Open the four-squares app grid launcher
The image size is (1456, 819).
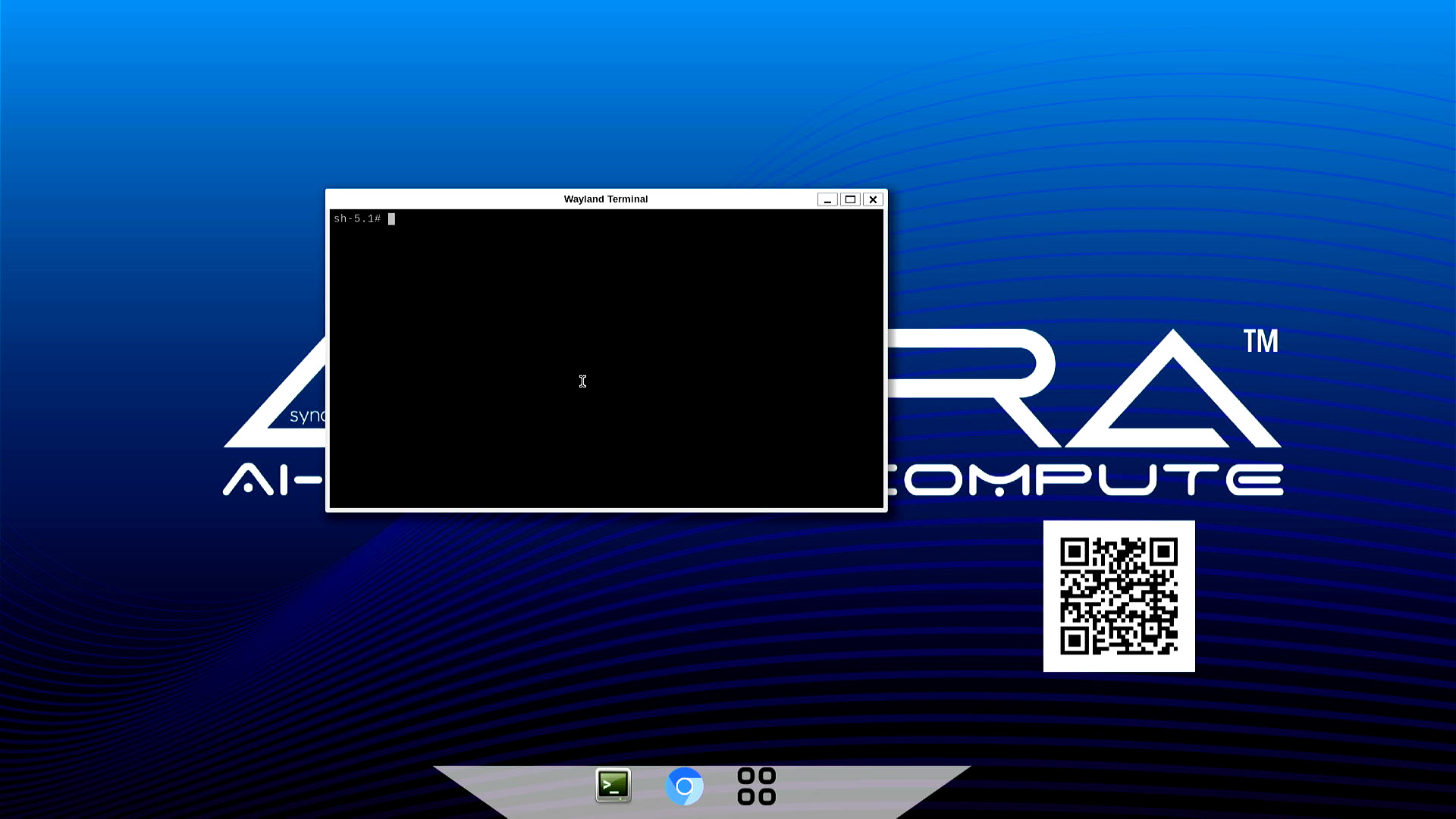tap(756, 786)
